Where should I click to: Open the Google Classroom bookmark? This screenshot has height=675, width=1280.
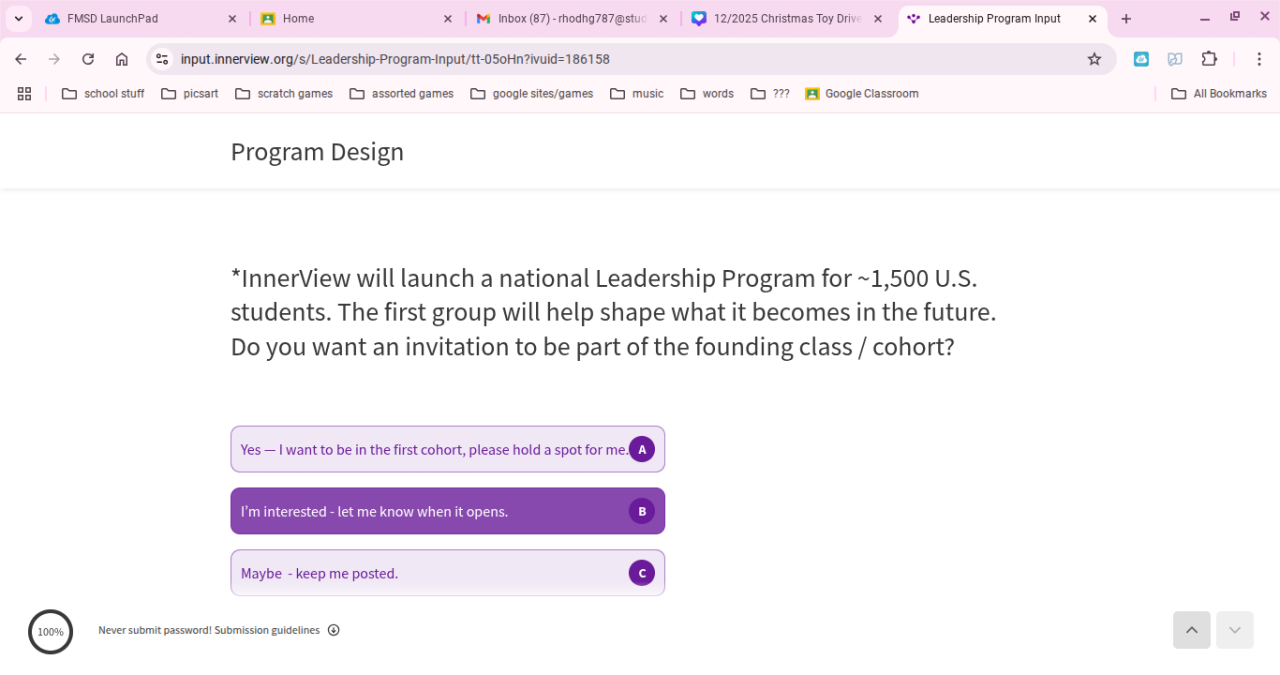coord(861,94)
